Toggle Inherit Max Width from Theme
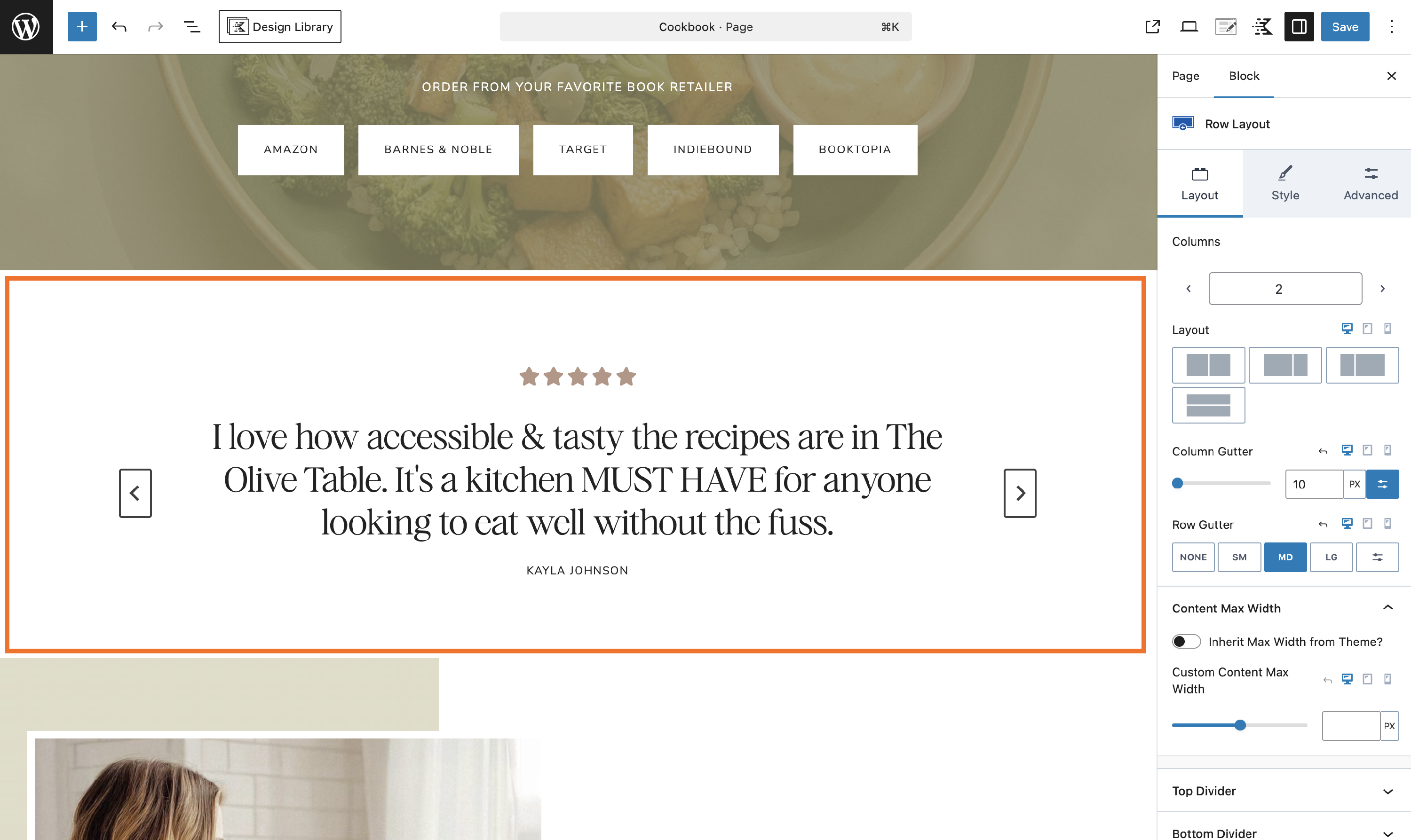The width and height of the screenshot is (1411, 840). (x=1186, y=641)
